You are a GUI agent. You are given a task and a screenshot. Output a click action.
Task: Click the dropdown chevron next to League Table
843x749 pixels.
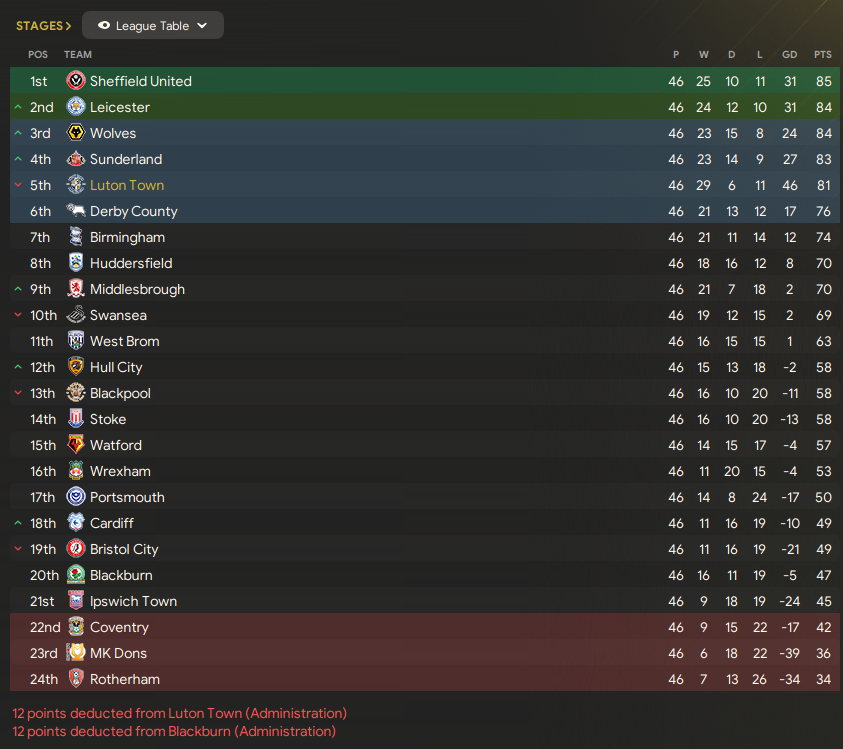[202, 25]
